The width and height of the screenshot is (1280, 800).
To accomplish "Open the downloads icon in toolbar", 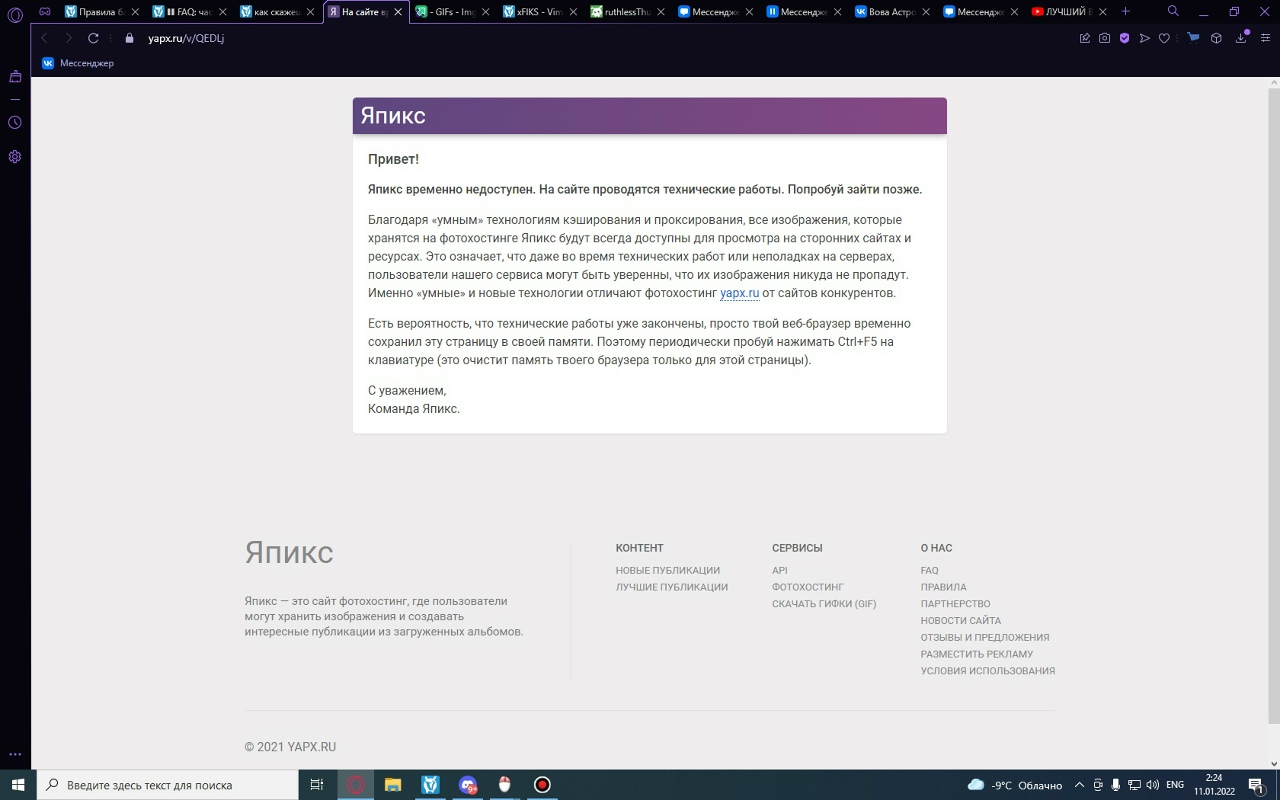I will (x=1241, y=38).
